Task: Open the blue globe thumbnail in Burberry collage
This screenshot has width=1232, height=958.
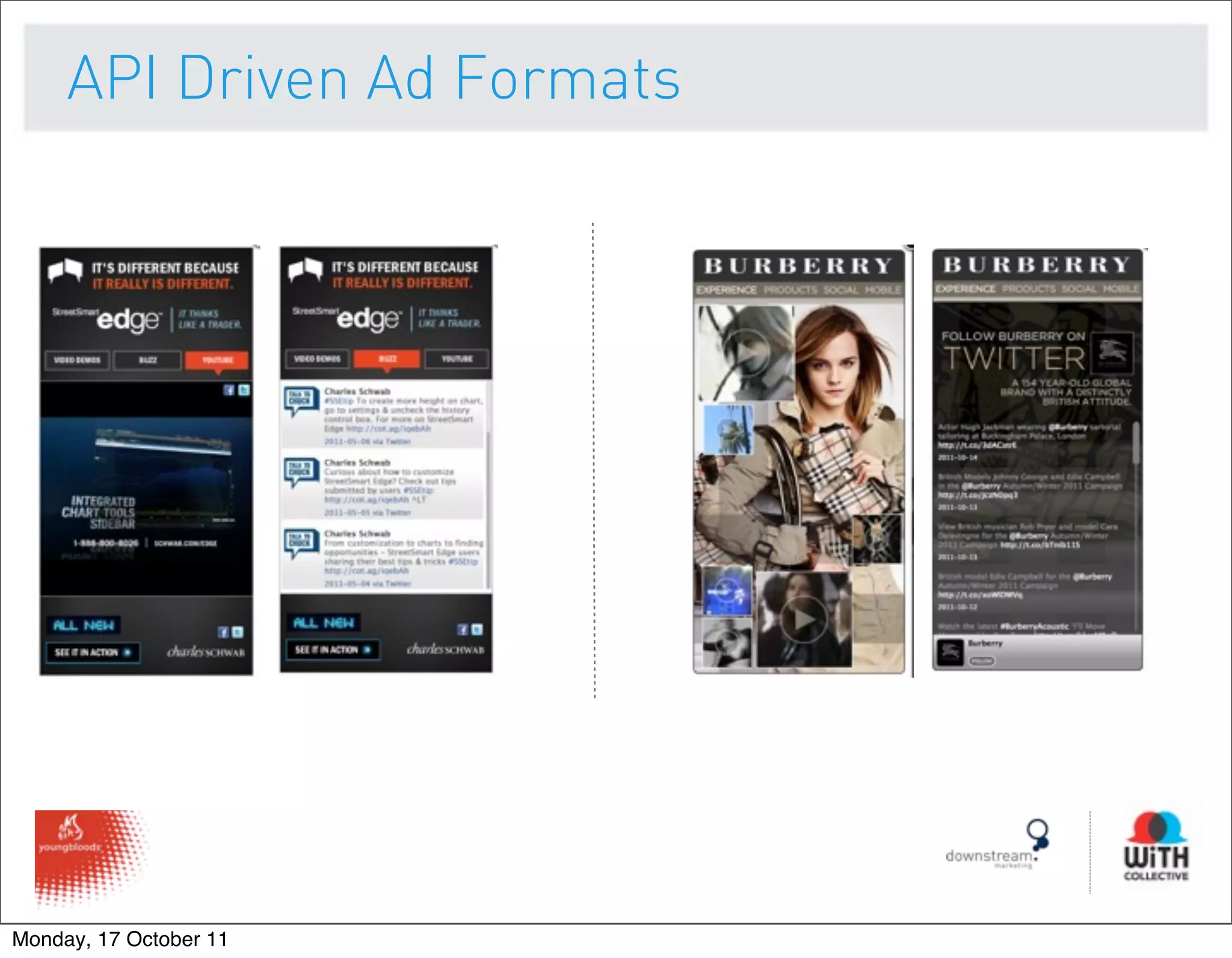Action: pos(727,591)
